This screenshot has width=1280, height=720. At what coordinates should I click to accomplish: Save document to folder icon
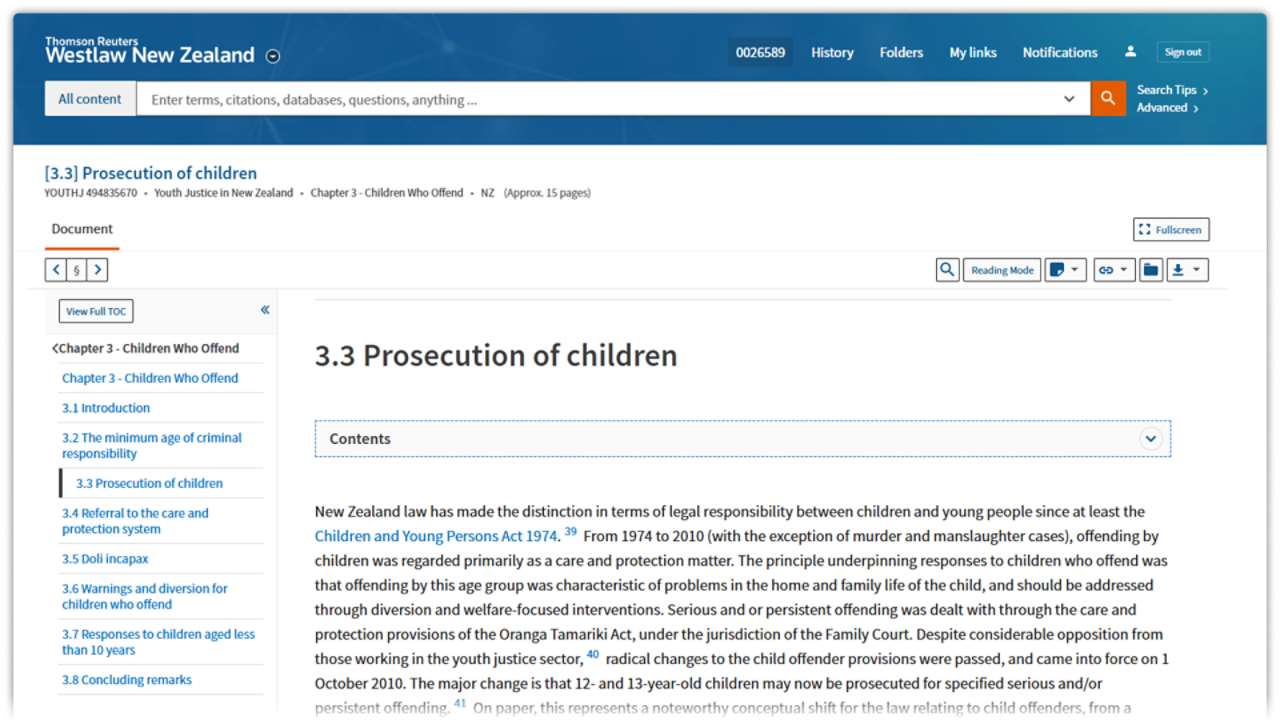coord(1150,270)
